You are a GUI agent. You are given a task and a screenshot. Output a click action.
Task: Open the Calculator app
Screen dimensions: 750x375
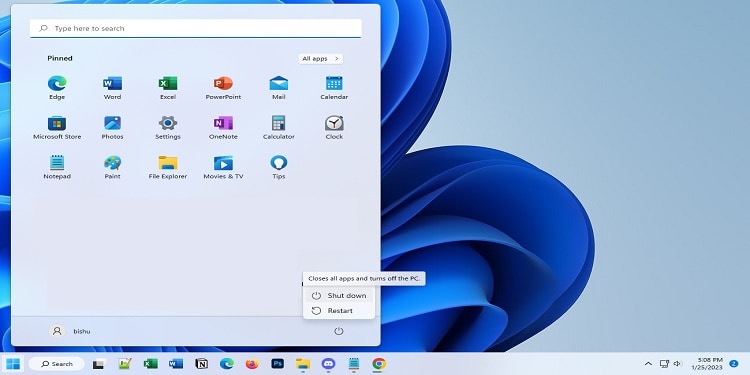278,128
